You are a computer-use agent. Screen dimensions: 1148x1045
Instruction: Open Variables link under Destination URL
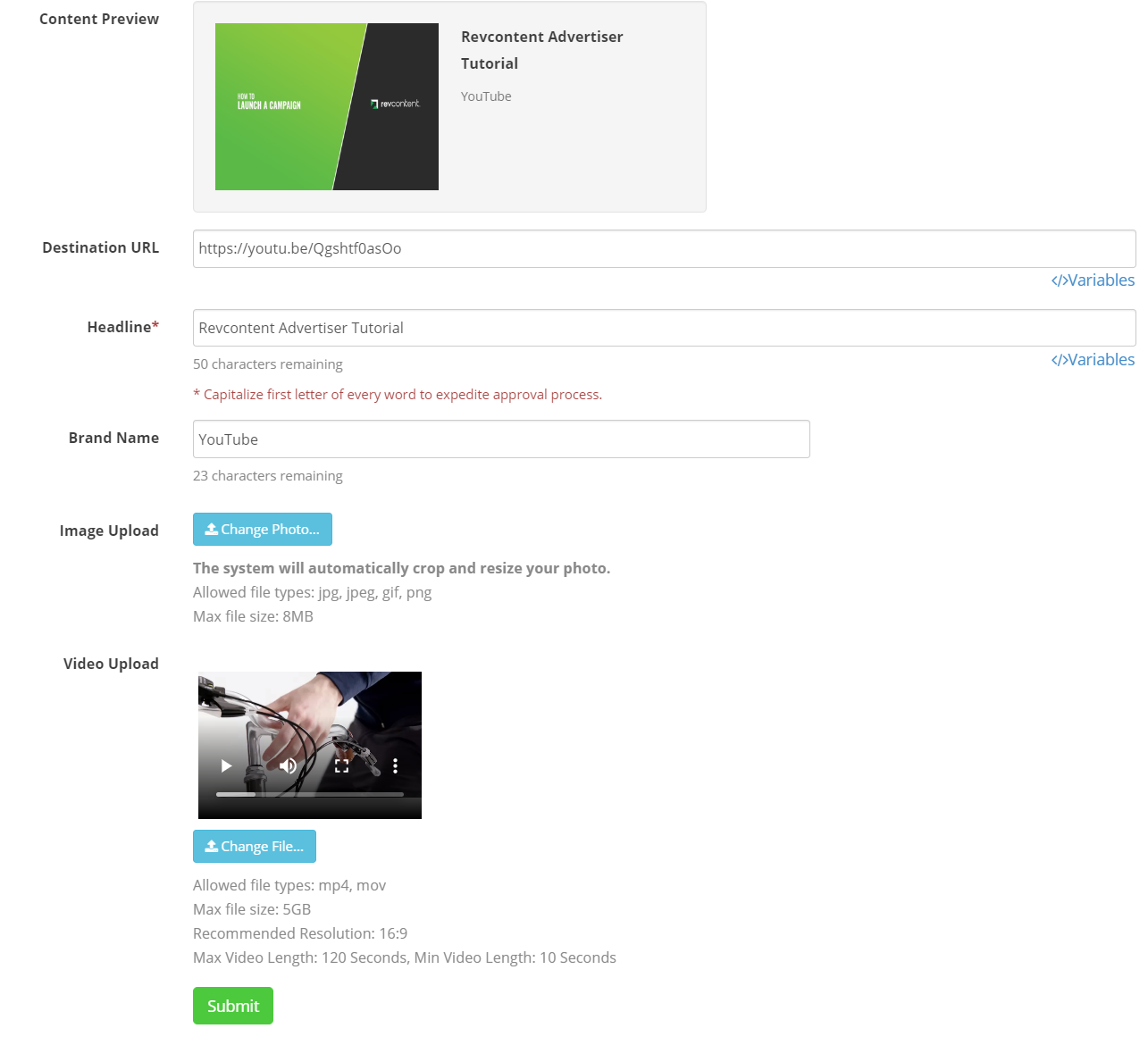(x=1093, y=280)
